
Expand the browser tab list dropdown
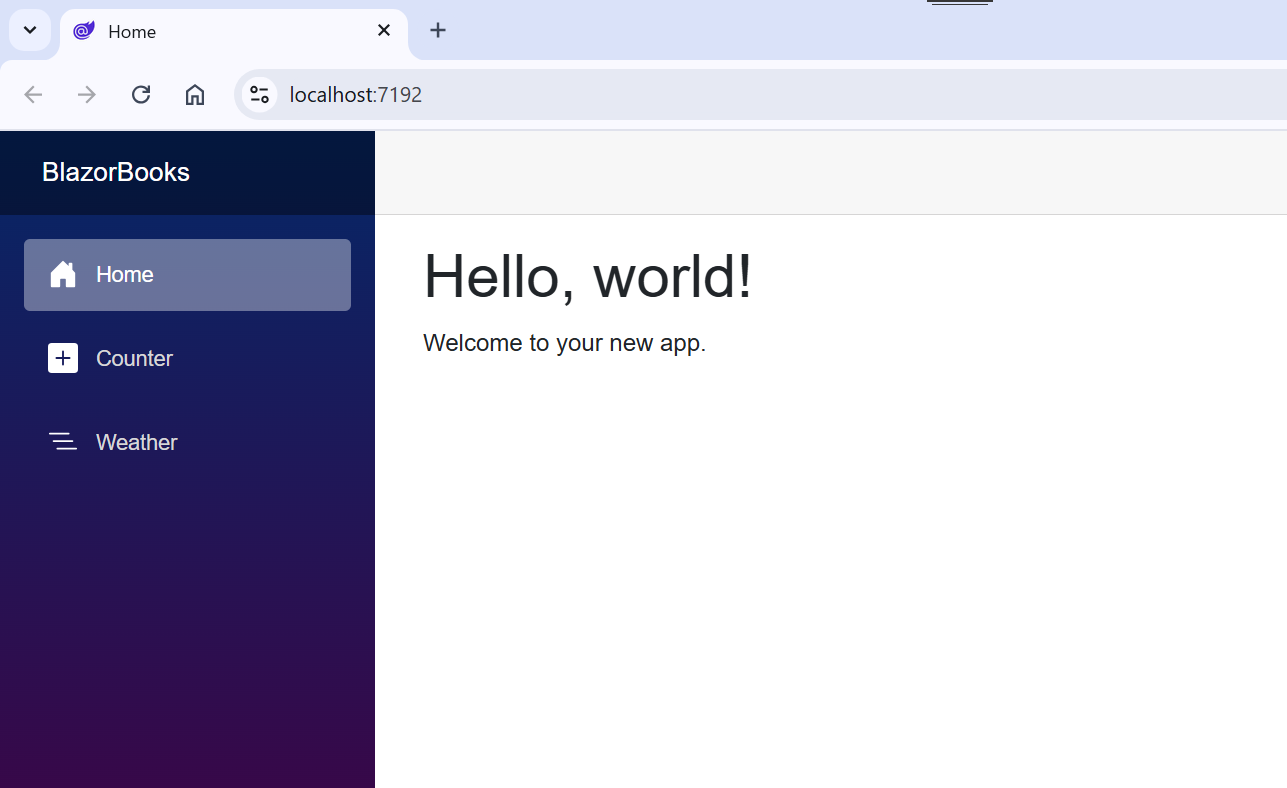click(x=29, y=30)
